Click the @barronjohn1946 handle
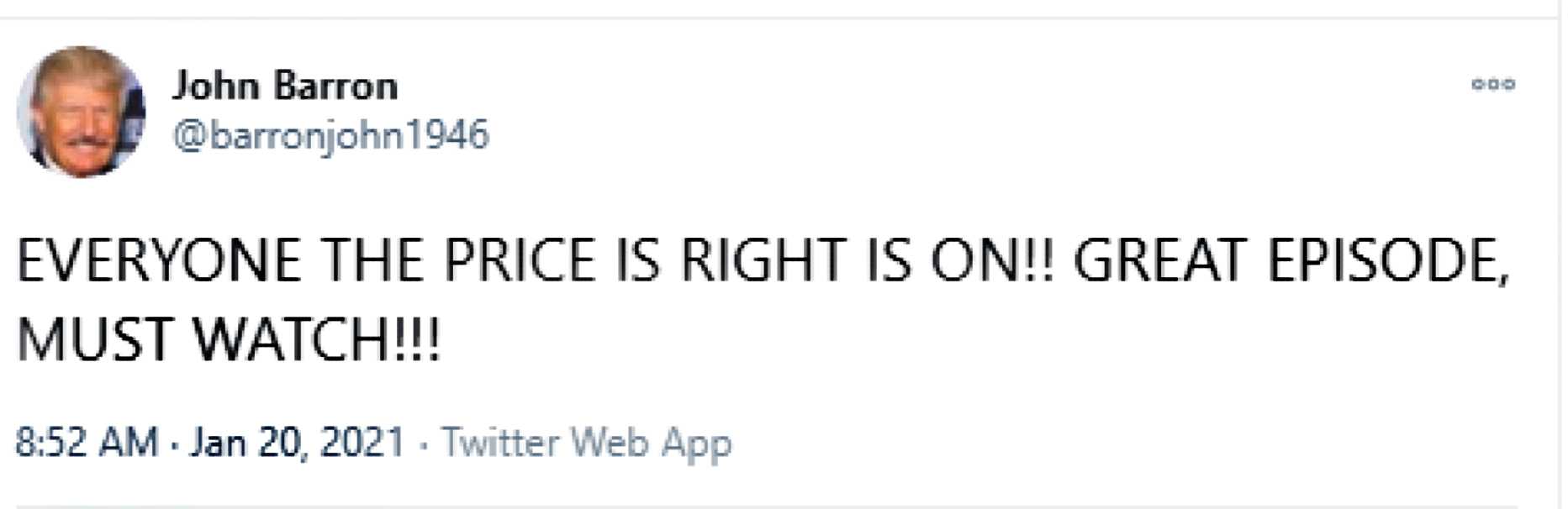The height and width of the screenshot is (509, 1568). 330,135
